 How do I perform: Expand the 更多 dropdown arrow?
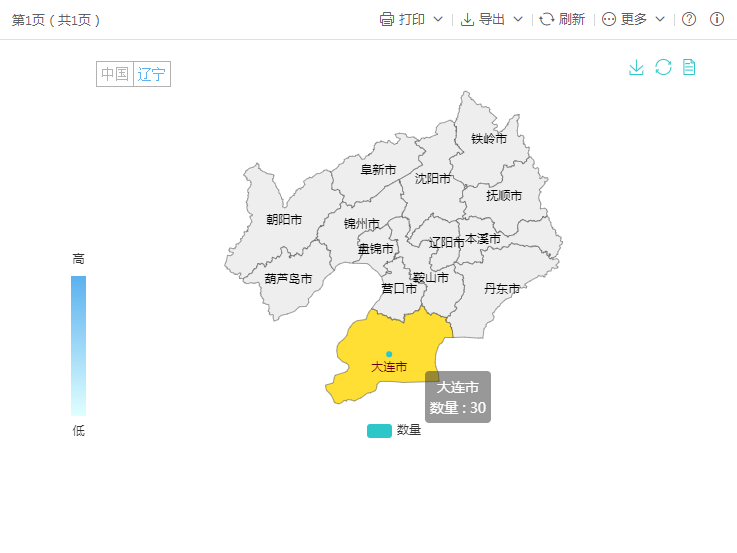(660, 19)
